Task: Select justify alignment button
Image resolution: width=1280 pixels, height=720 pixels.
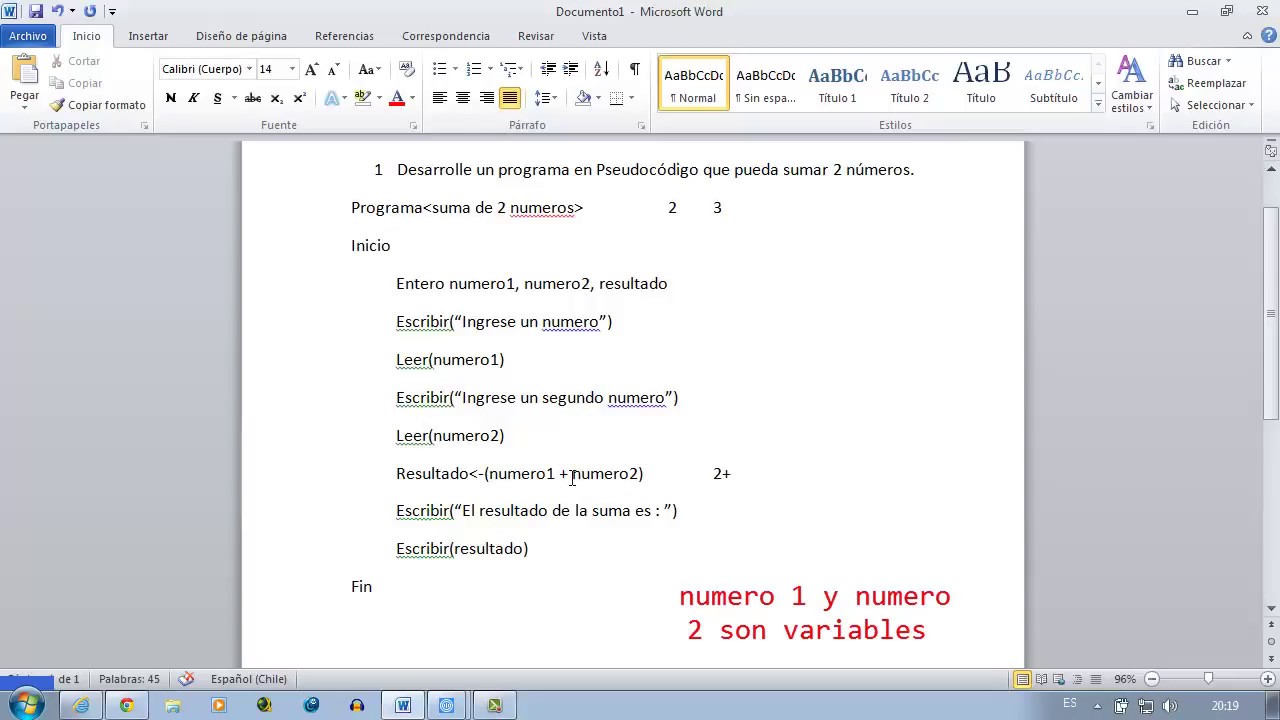Action: click(509, 98)
